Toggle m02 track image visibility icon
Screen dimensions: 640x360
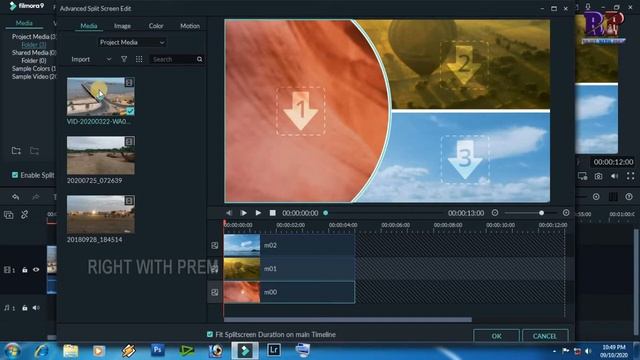[215, 245]
